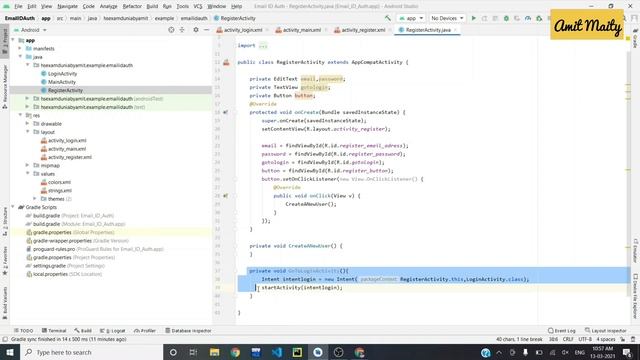640x360 pixels.
Task: Switch to the activity_main.xml editor tab
Action: coord(302,30)
